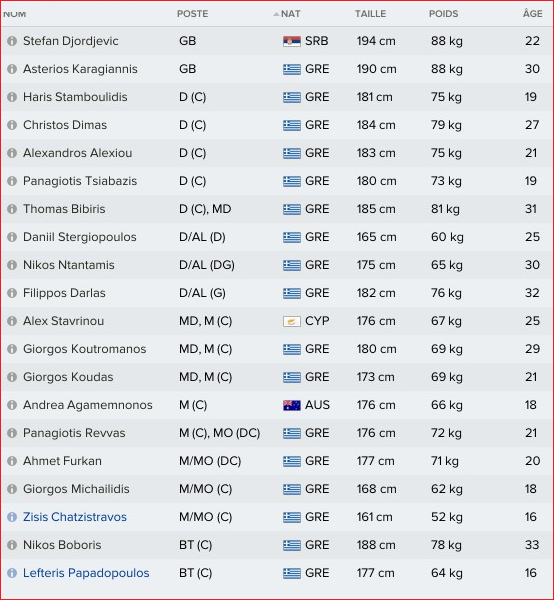Sort by POIDS column header
Viewport: 554px width, 600px height.
443,14
